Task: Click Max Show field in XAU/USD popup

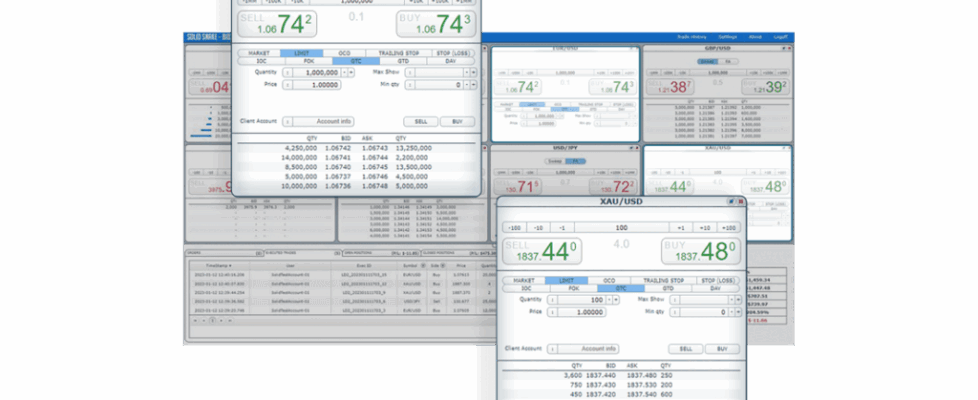Action: click(x=704, y=300)
